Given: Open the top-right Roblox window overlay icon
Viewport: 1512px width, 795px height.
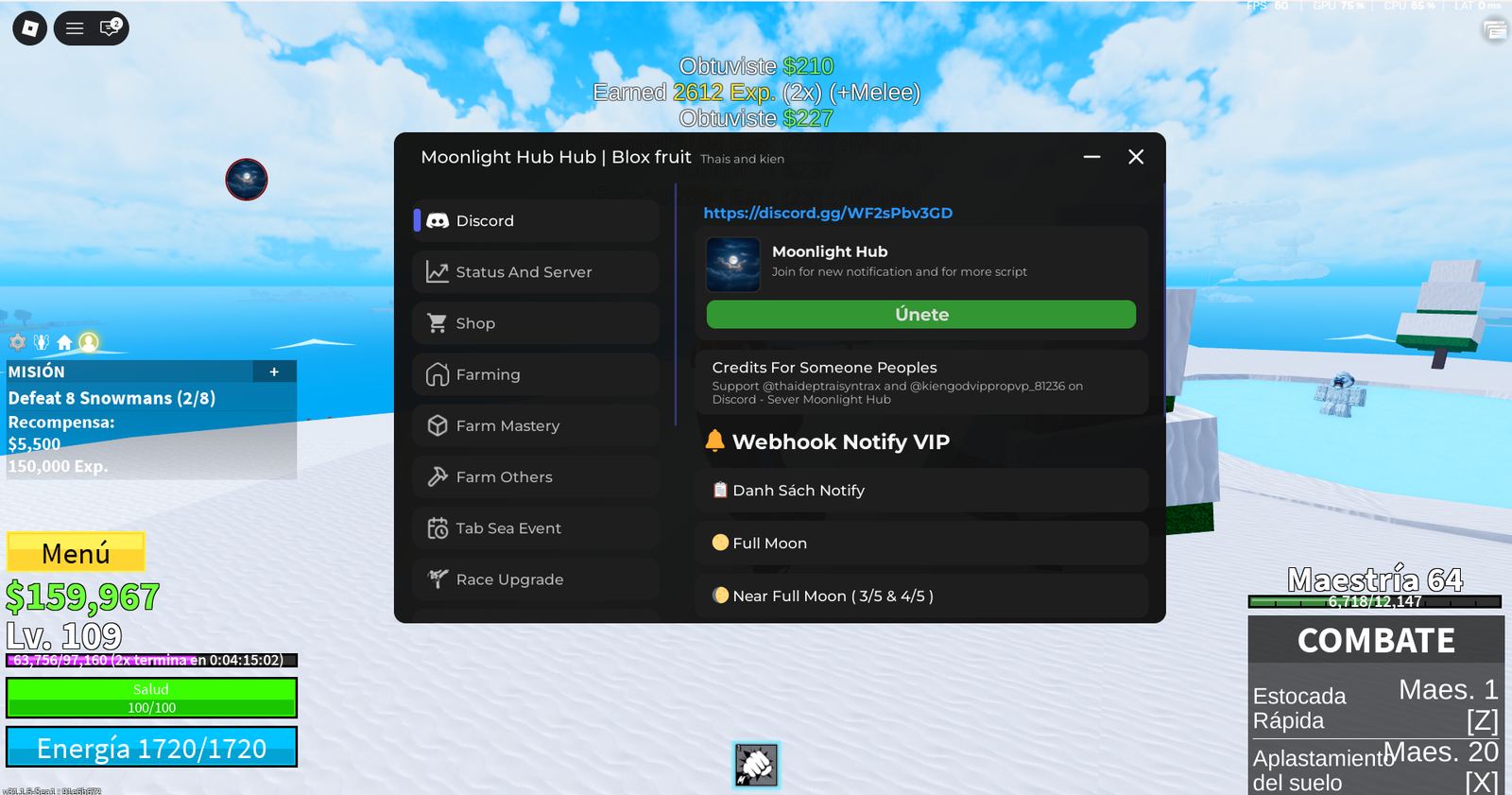Looking at the screenshot, I should coord(1495,30).
